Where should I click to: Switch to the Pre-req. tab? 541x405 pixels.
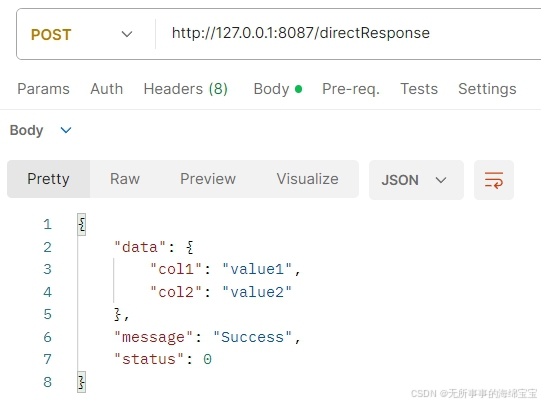pyautogui.click(x=351, y=89)
